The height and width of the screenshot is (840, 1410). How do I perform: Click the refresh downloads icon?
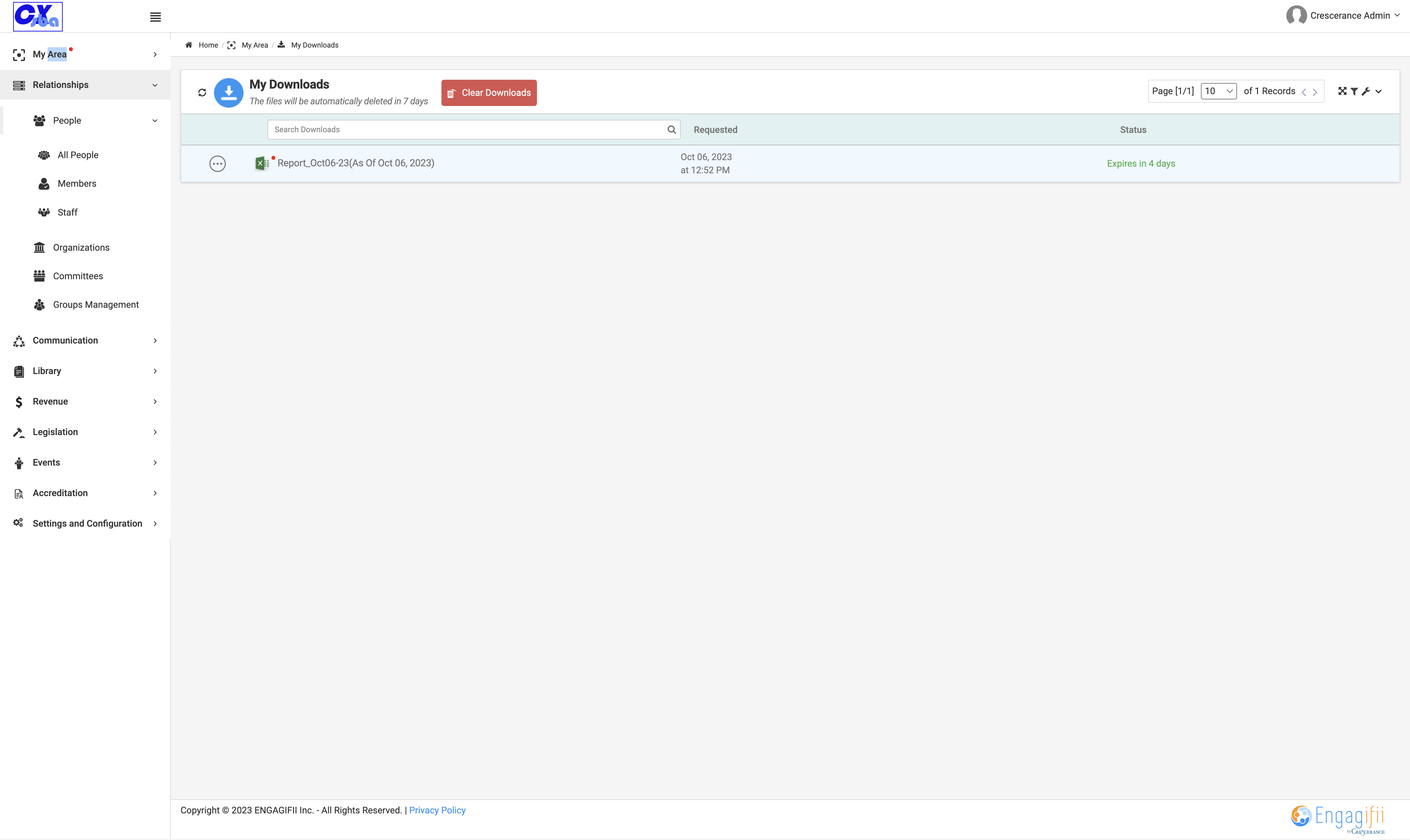point(202,92)
